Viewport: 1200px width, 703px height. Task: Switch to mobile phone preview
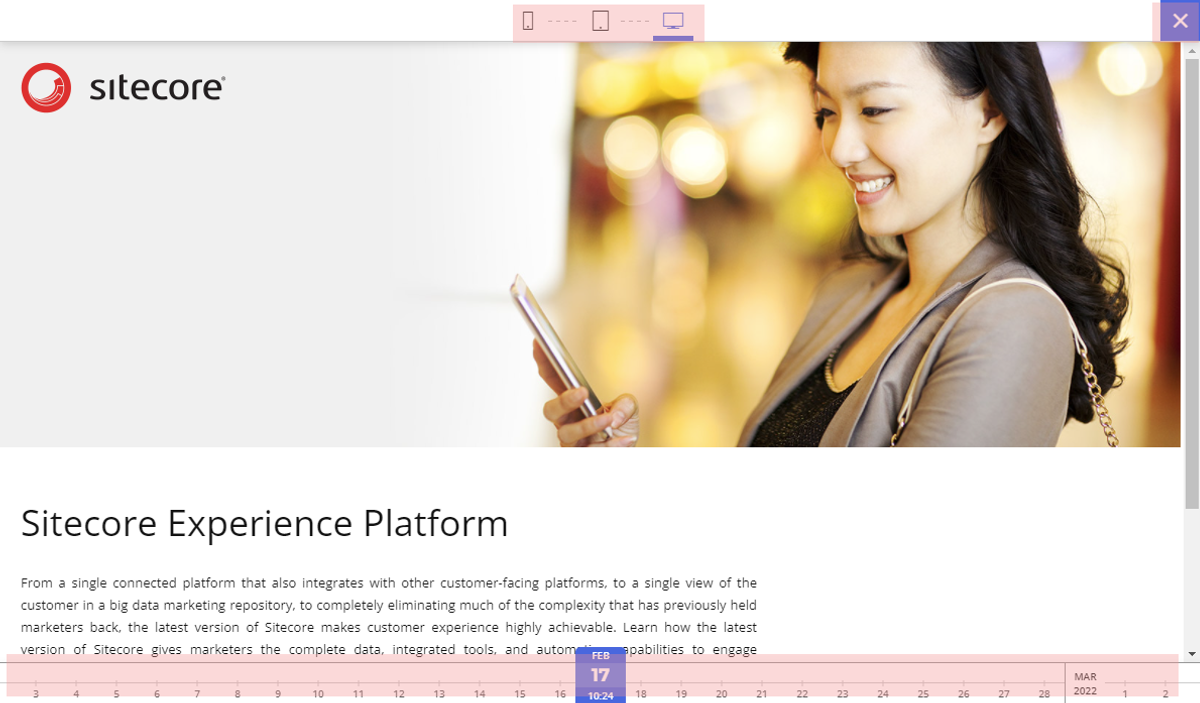[528, 21]
